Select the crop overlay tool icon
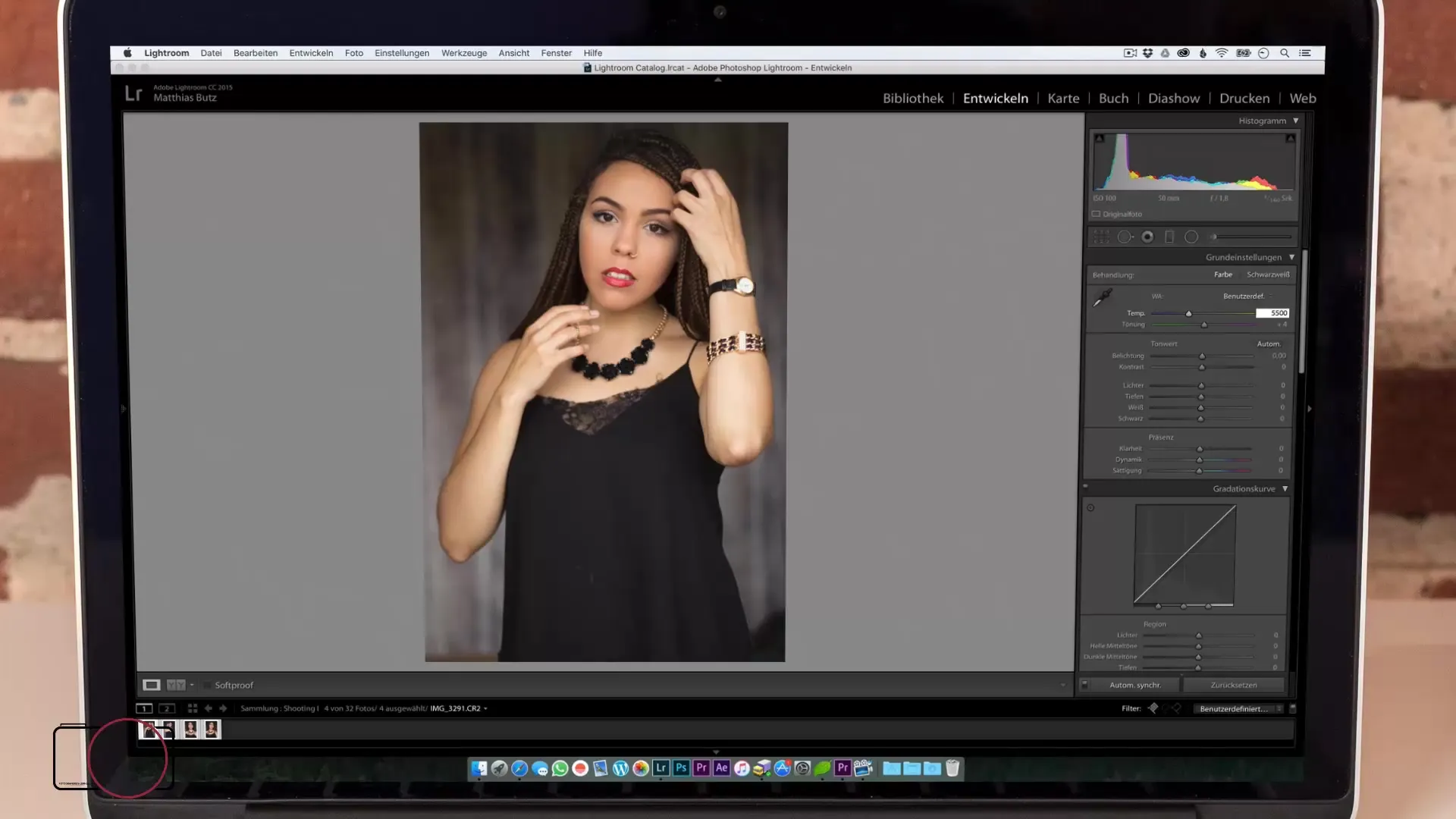This screenshot has height=819, width=1456. point(1101,237)
